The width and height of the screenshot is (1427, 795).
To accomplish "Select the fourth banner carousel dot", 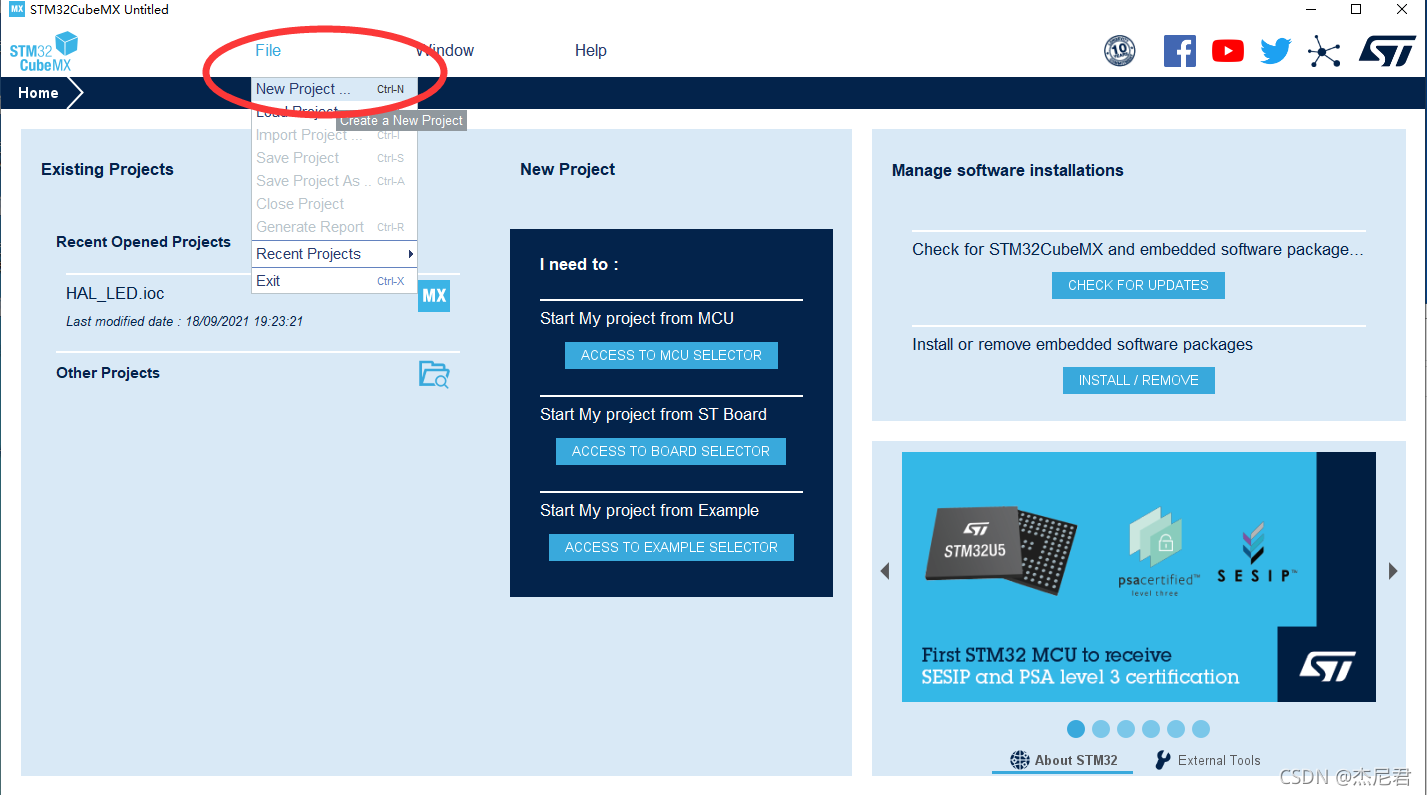I will (x=1151, y=729).
